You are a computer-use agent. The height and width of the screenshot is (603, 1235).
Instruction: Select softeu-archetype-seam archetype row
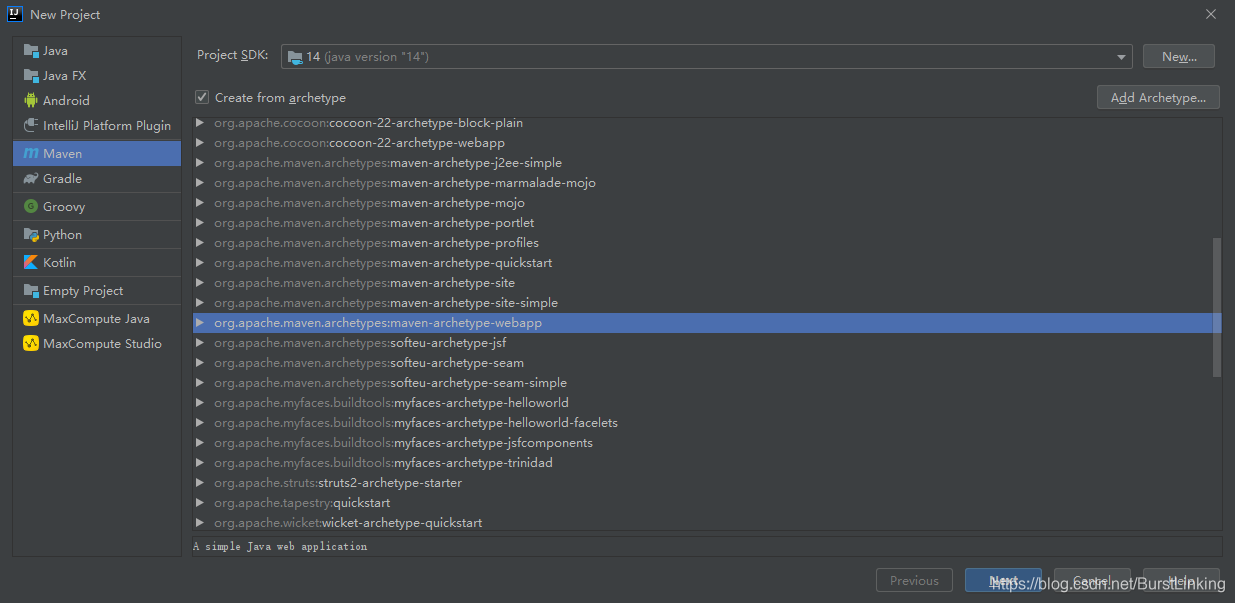pos(702,363)
